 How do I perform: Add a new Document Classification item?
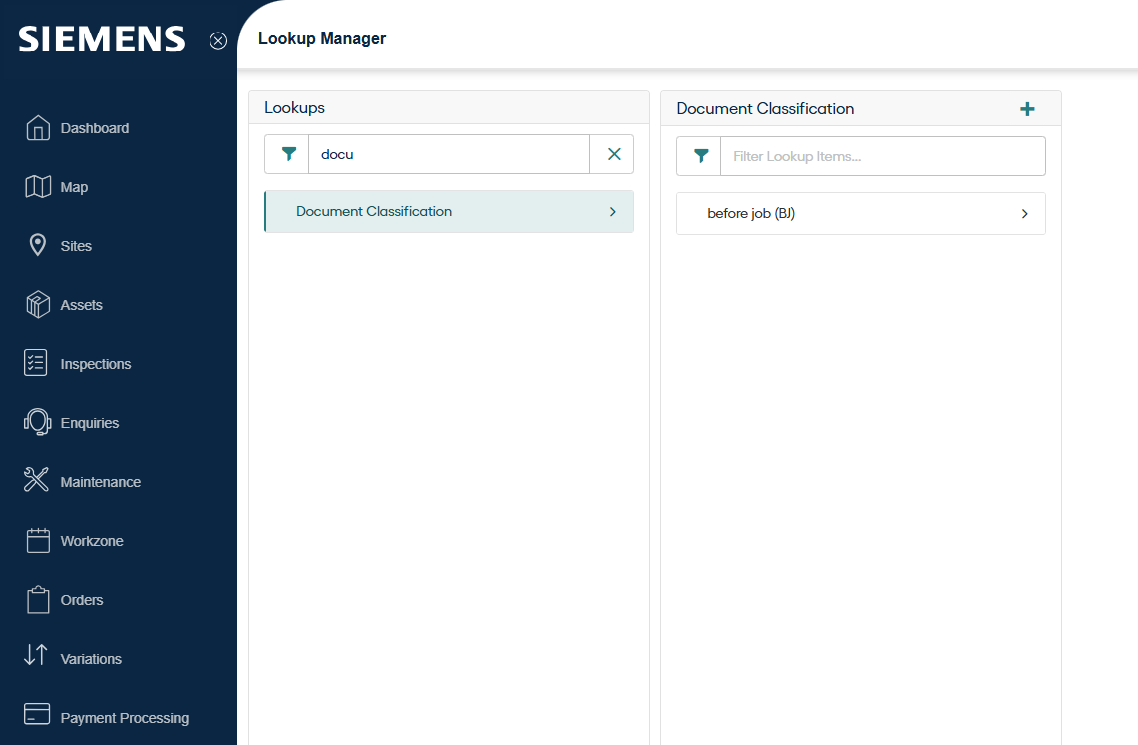click(x=1027, y=109)
